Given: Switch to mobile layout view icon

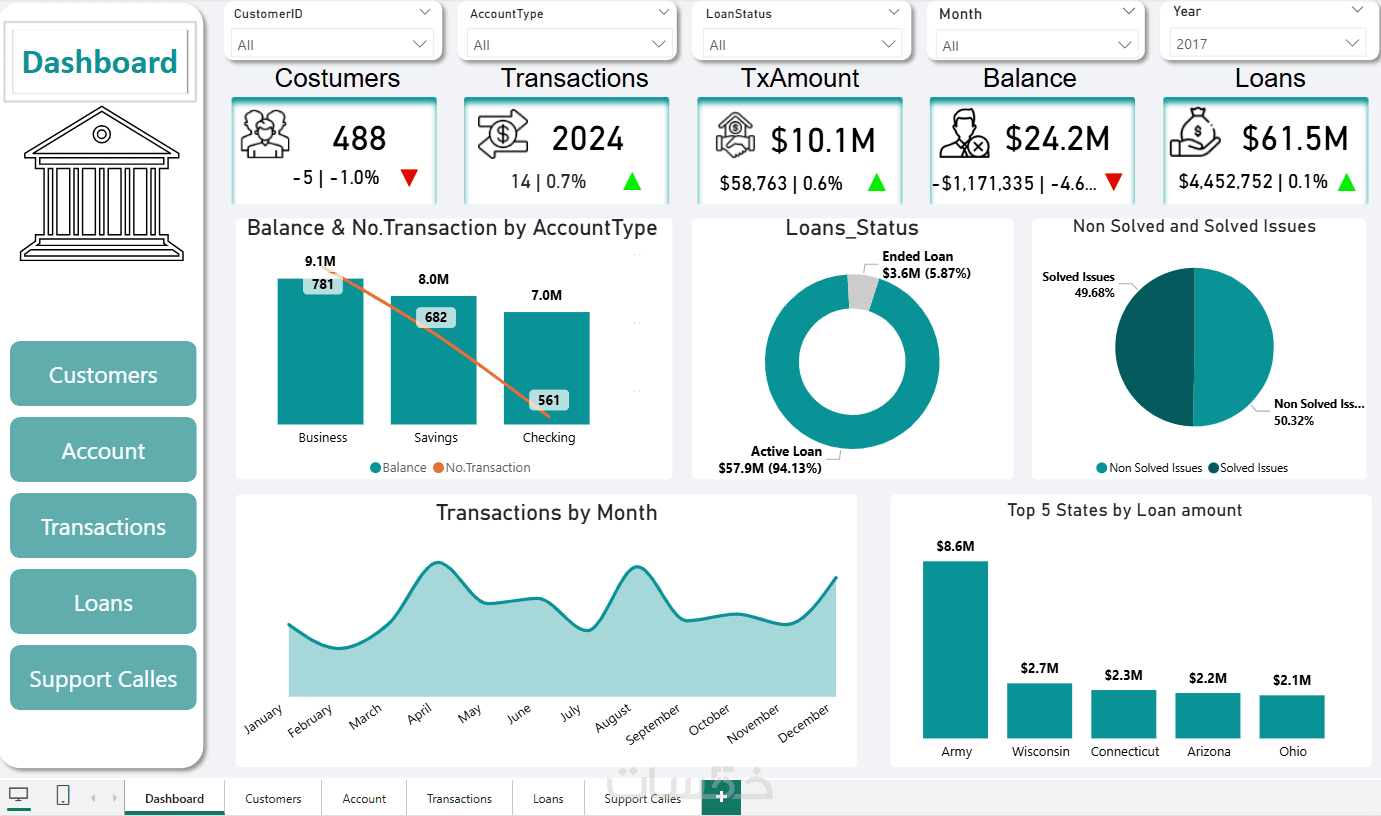Looking at the screenshot, I should click(63, 796).
